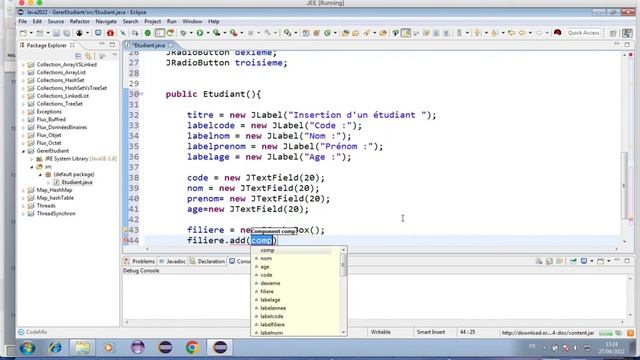Open the New file dropdown arrow
This screenshot has height=360, width=640.
[x=31, y=33]
